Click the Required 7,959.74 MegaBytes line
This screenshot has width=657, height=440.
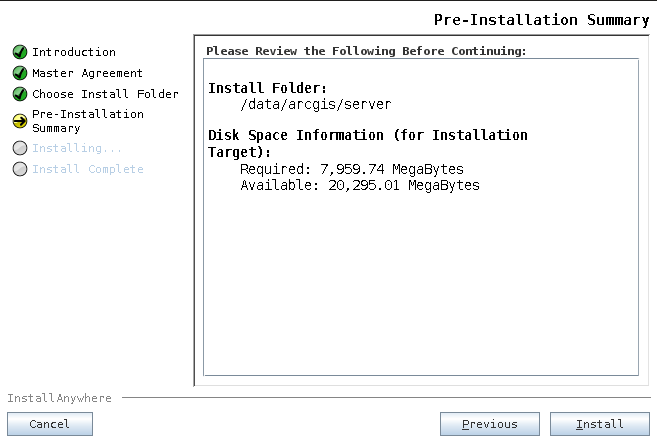click(352, 169)
